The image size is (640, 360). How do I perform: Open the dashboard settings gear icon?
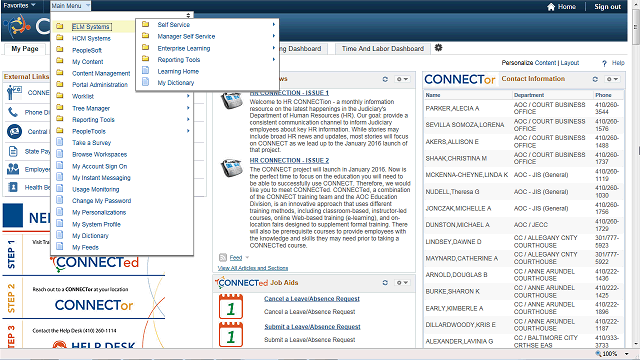[x=438, y=48]
